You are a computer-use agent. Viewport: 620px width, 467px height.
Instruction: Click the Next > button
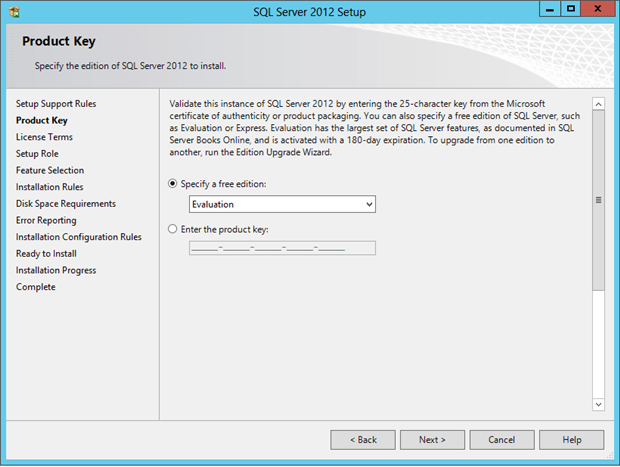coord(432,440)
